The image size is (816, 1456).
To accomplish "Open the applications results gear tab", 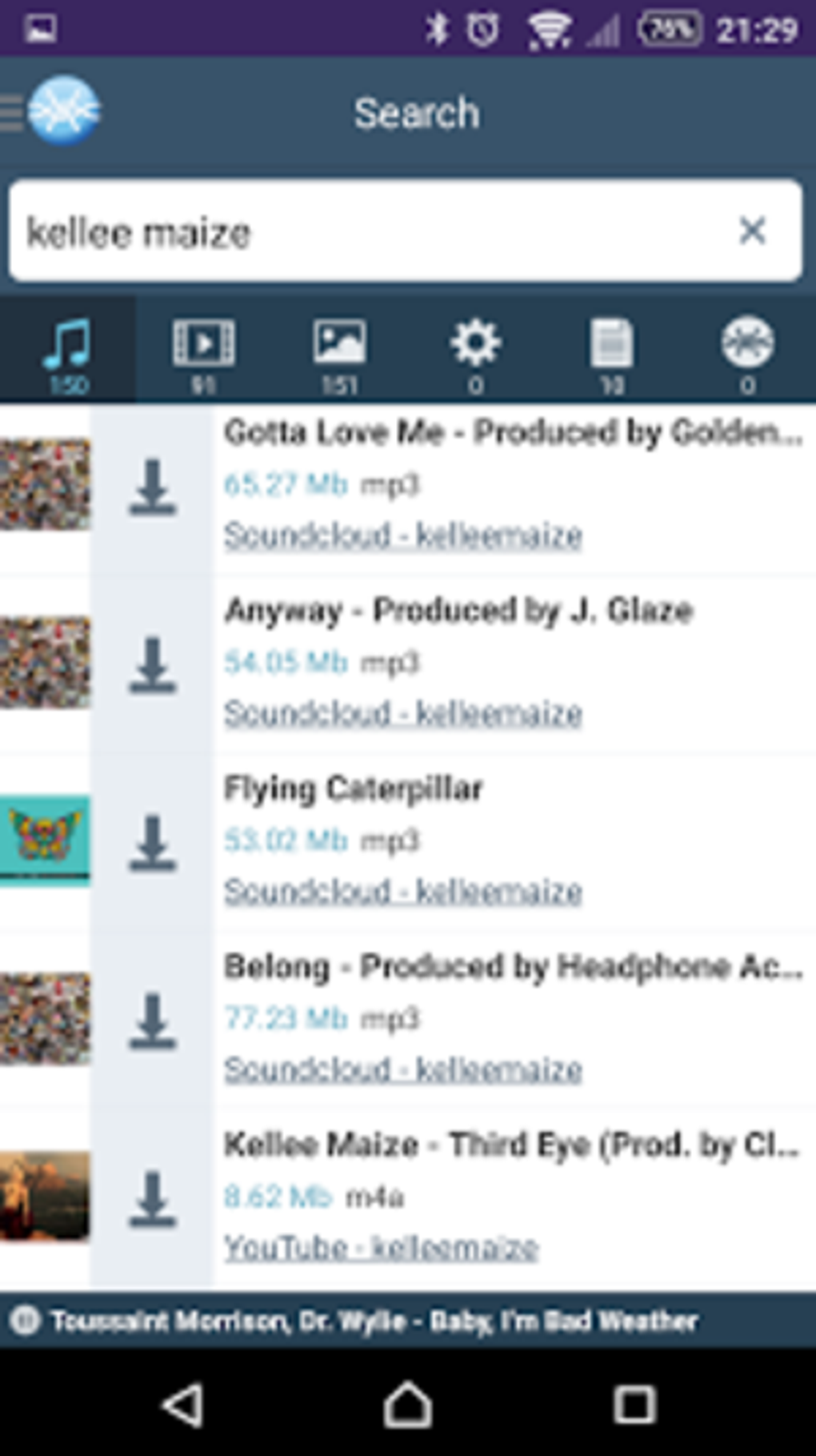I will [x=476, y=351].
